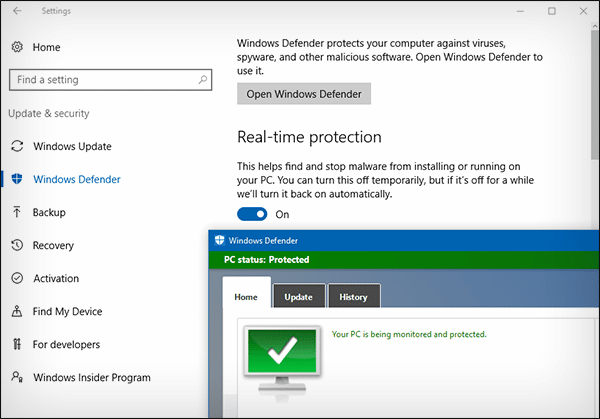Click the Recovery history icon
This screenshot has width=600, height=419.
pos(16,246)
